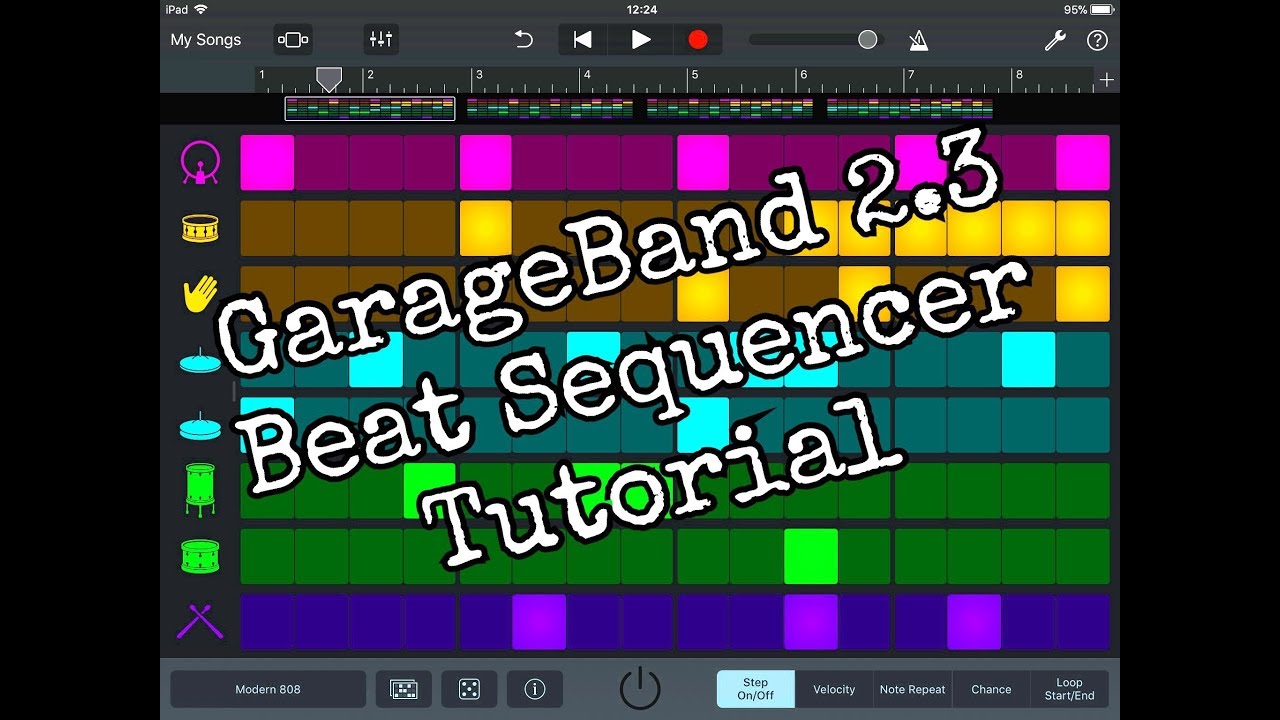Select the upper cyan hi-hat row icon

(200, 361)
